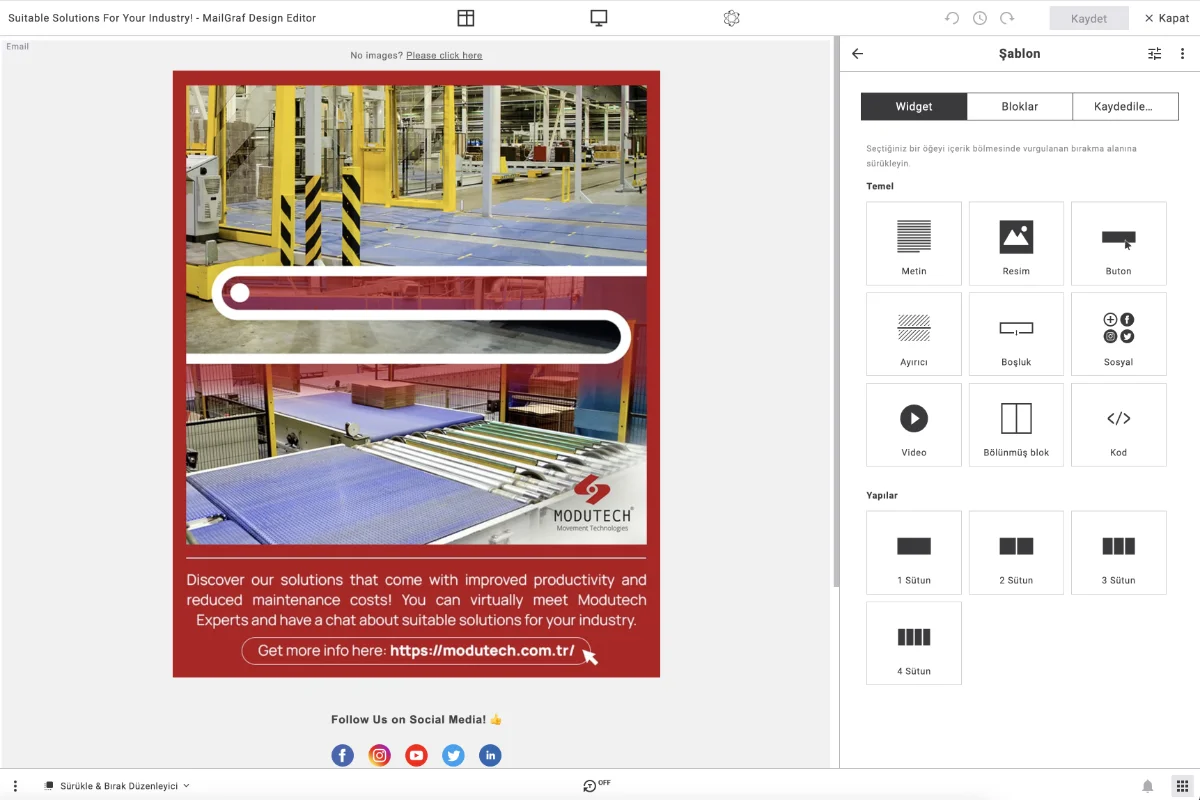Switch to desktop preview mode
The width and height of the screenshot is (1200, 800).
(599, 18)
